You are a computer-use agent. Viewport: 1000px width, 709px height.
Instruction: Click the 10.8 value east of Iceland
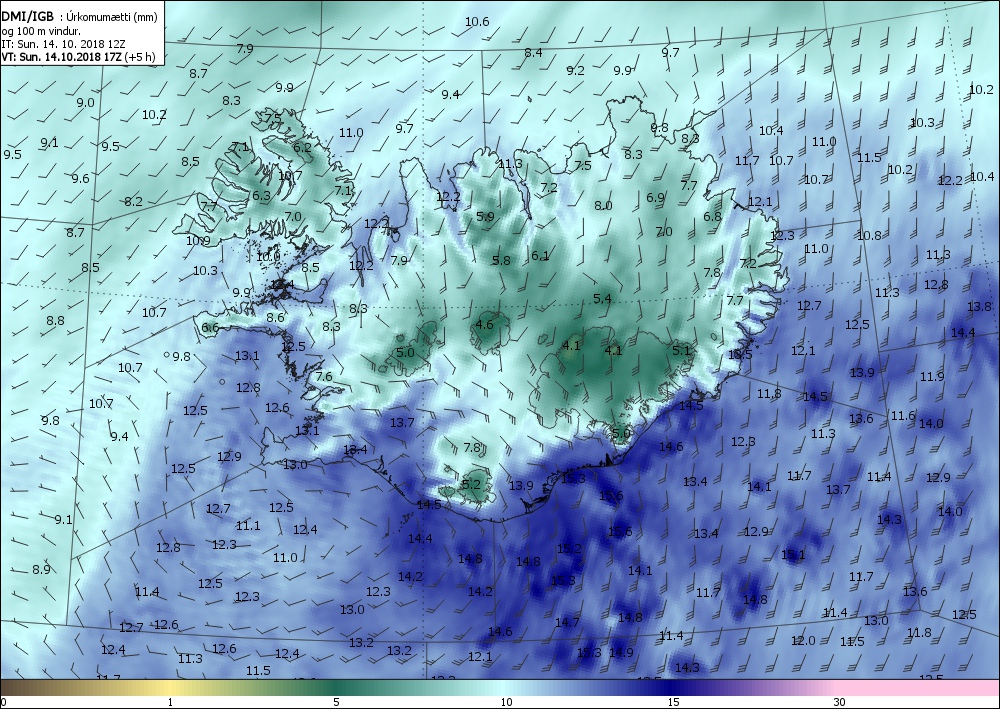pyautogui.click(x=869, y=235)
